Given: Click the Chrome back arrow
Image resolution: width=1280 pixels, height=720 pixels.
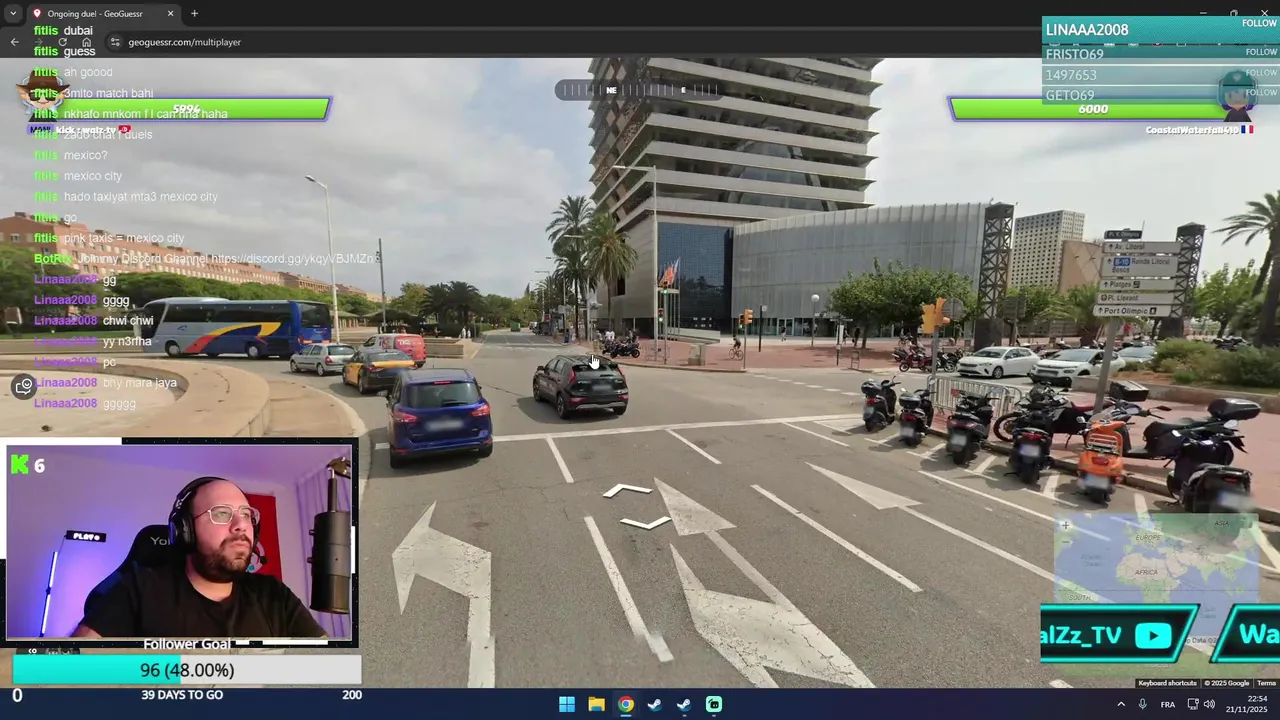Looking at the screenshot, I should tap(14, 42).
